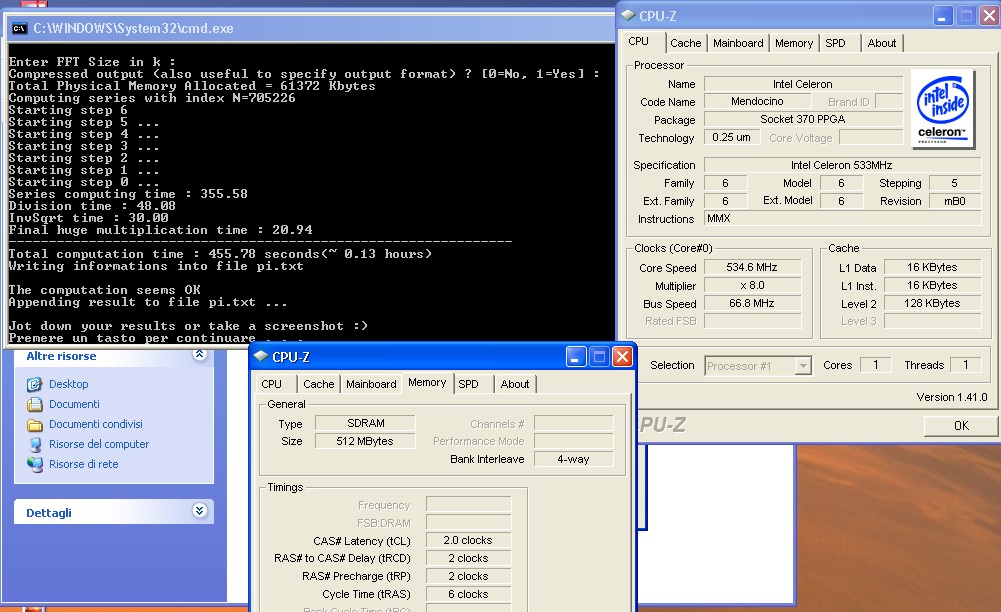Open the Risorse del computer link
The width and height of the screenshot is (1001, 612).
[99, 444]
